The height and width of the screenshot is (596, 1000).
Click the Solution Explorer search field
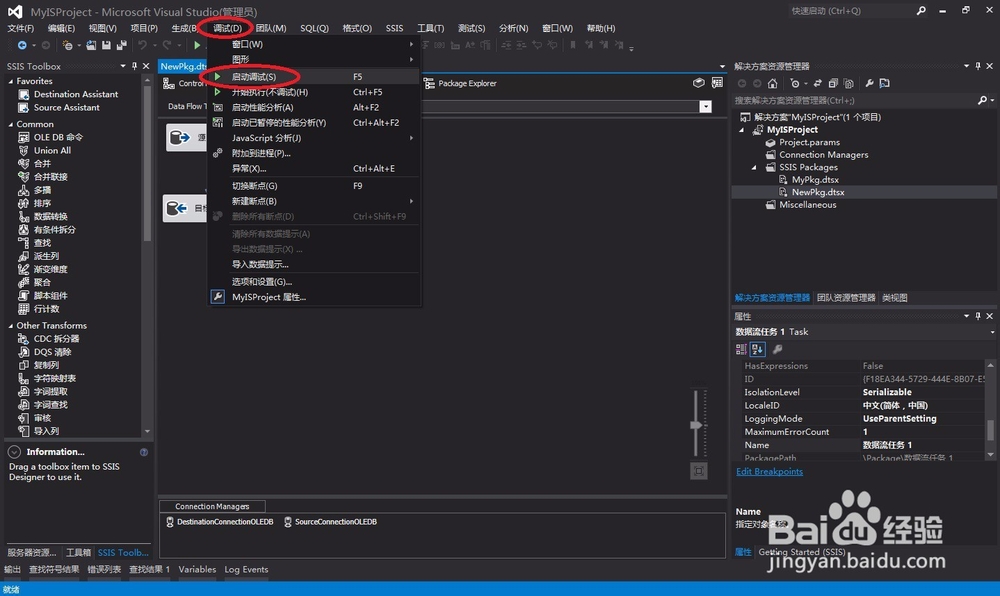click(x=855, y=100)
